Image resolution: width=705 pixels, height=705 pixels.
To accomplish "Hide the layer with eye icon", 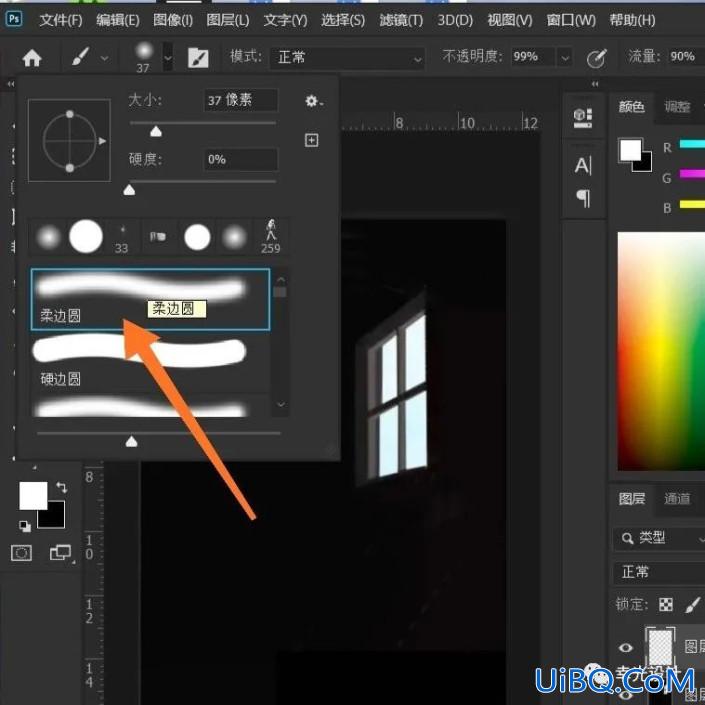I will pos(625,648).
